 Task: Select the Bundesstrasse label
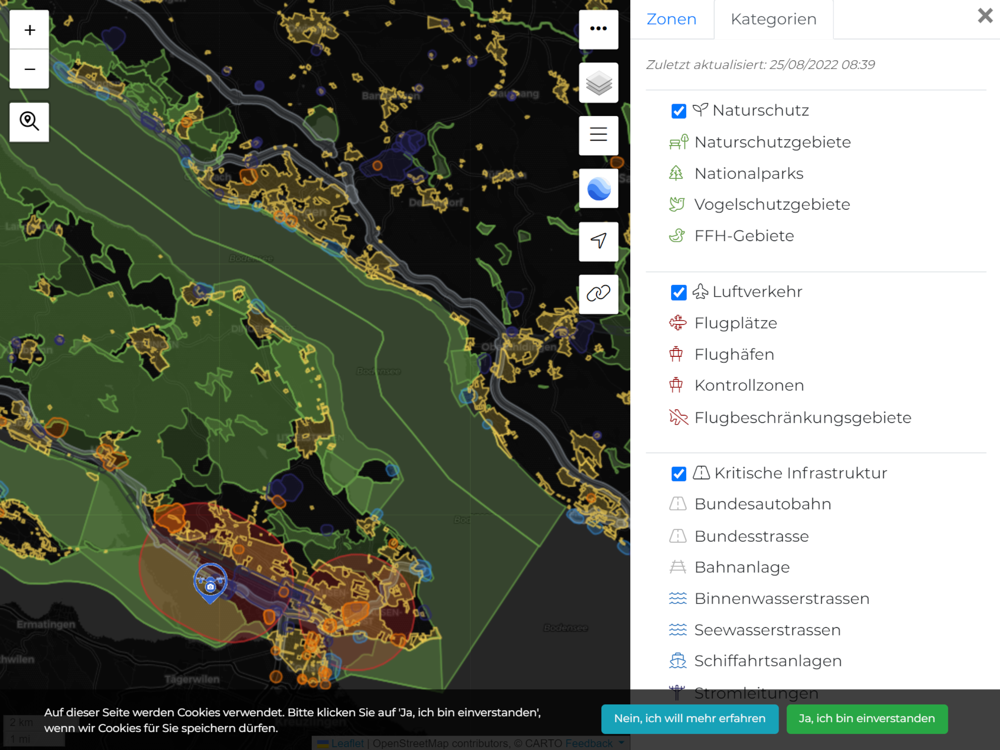coord(751,536)
